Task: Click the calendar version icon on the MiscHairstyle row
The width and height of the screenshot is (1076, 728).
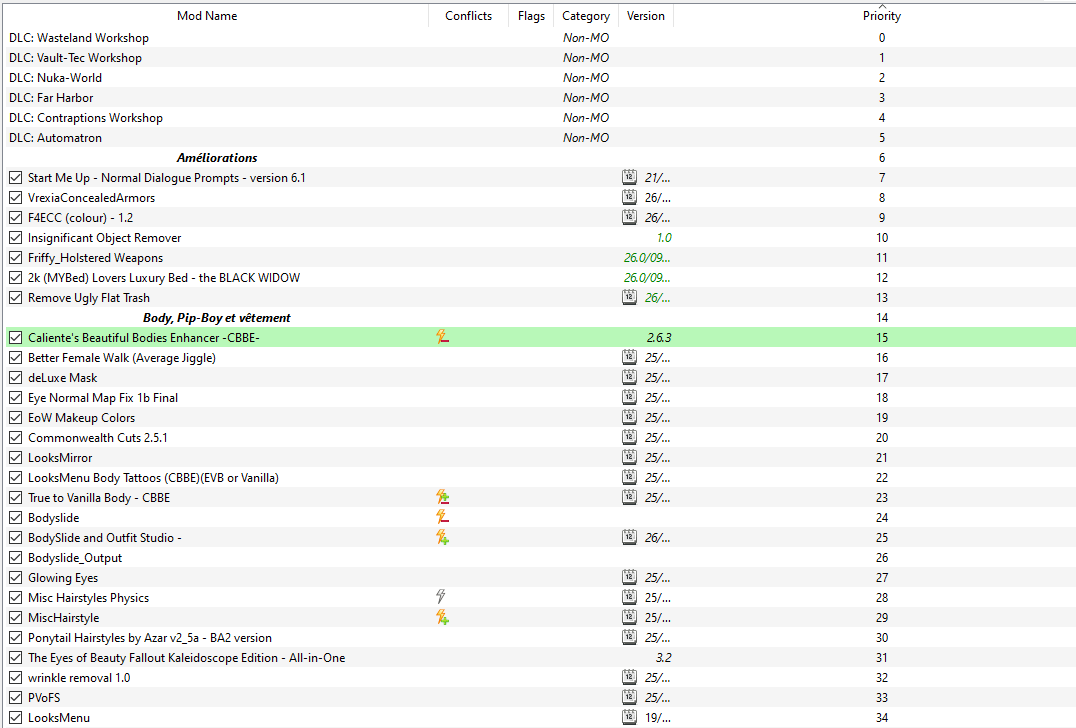Action: (629, 617)
